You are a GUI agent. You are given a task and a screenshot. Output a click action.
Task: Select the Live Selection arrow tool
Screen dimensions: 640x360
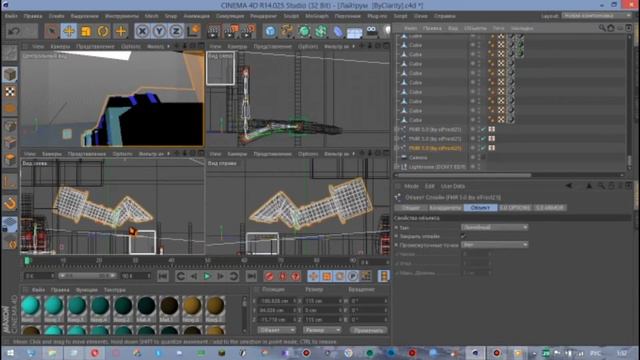[x=51, y=31]
